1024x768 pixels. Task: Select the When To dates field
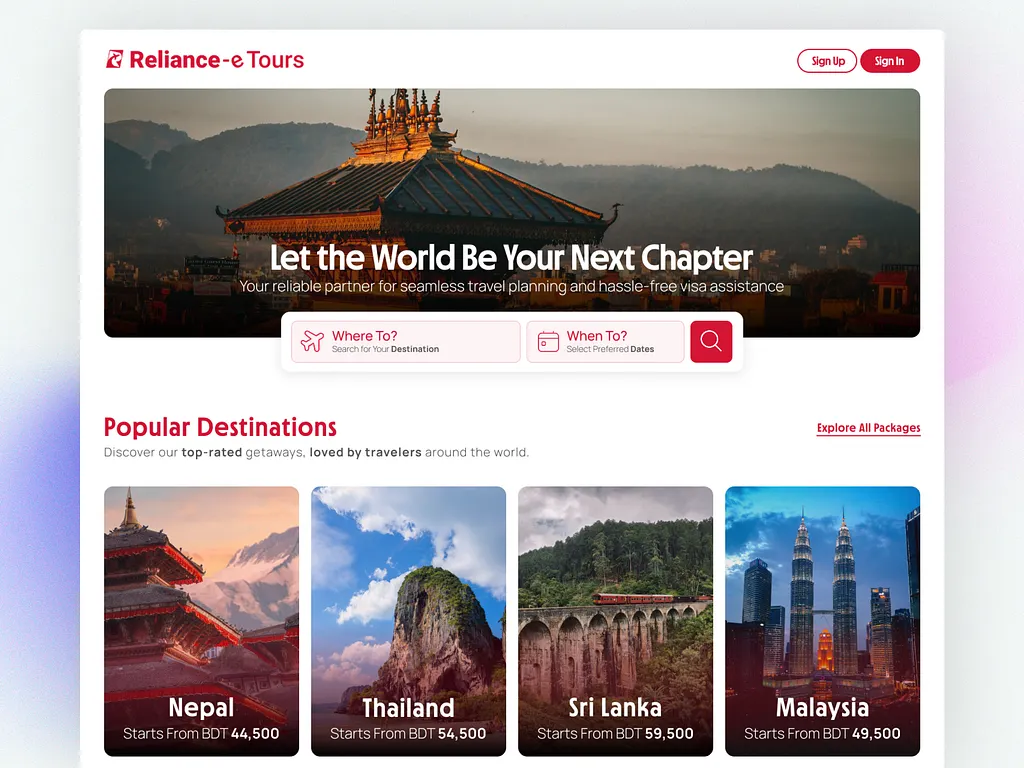605,342
